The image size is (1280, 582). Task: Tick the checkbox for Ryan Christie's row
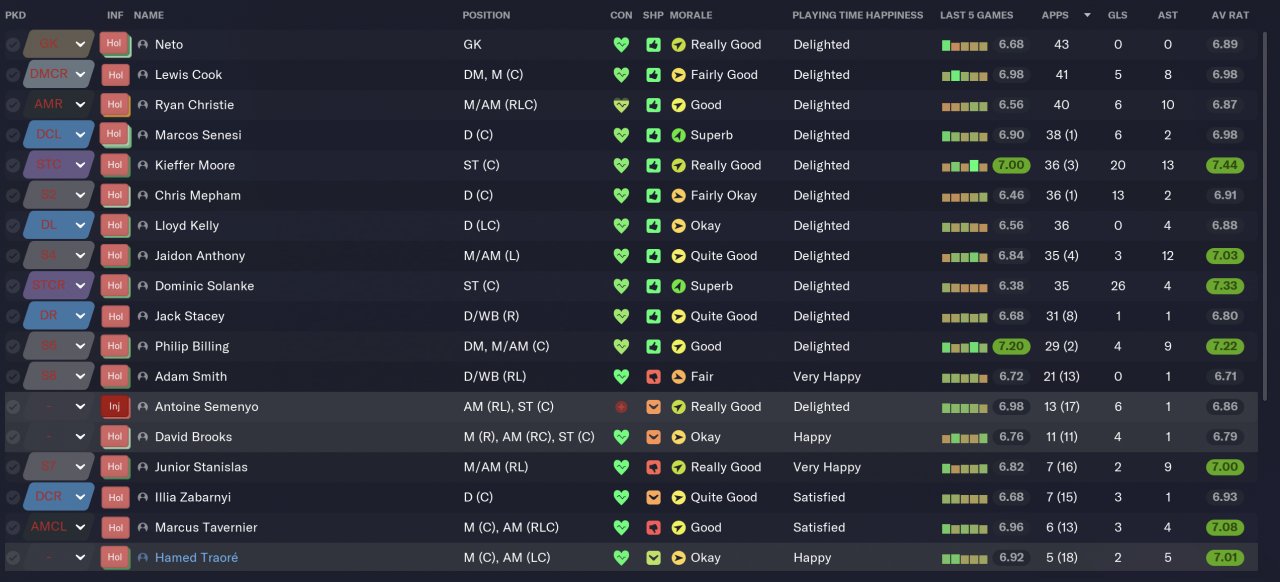[12, 105]
